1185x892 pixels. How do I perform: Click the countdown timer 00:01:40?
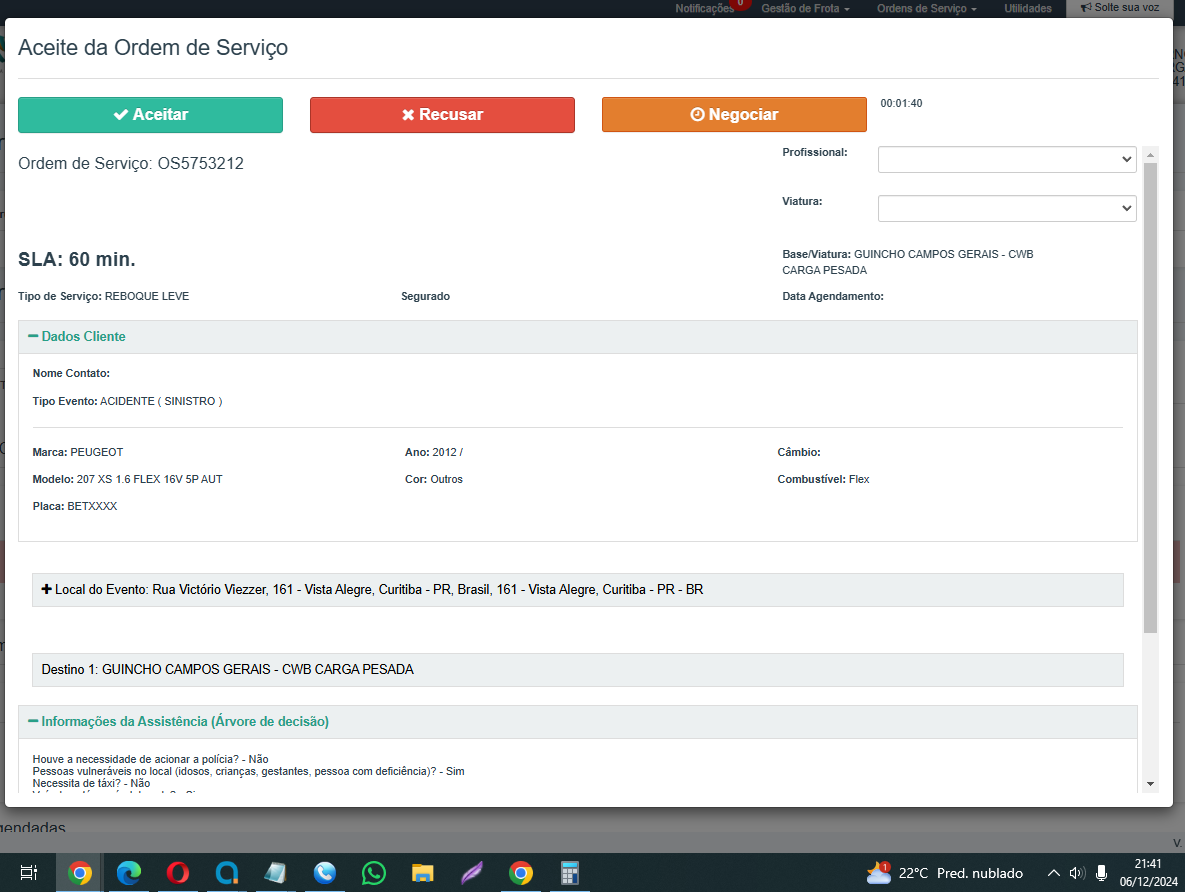[x=901, y=104]
